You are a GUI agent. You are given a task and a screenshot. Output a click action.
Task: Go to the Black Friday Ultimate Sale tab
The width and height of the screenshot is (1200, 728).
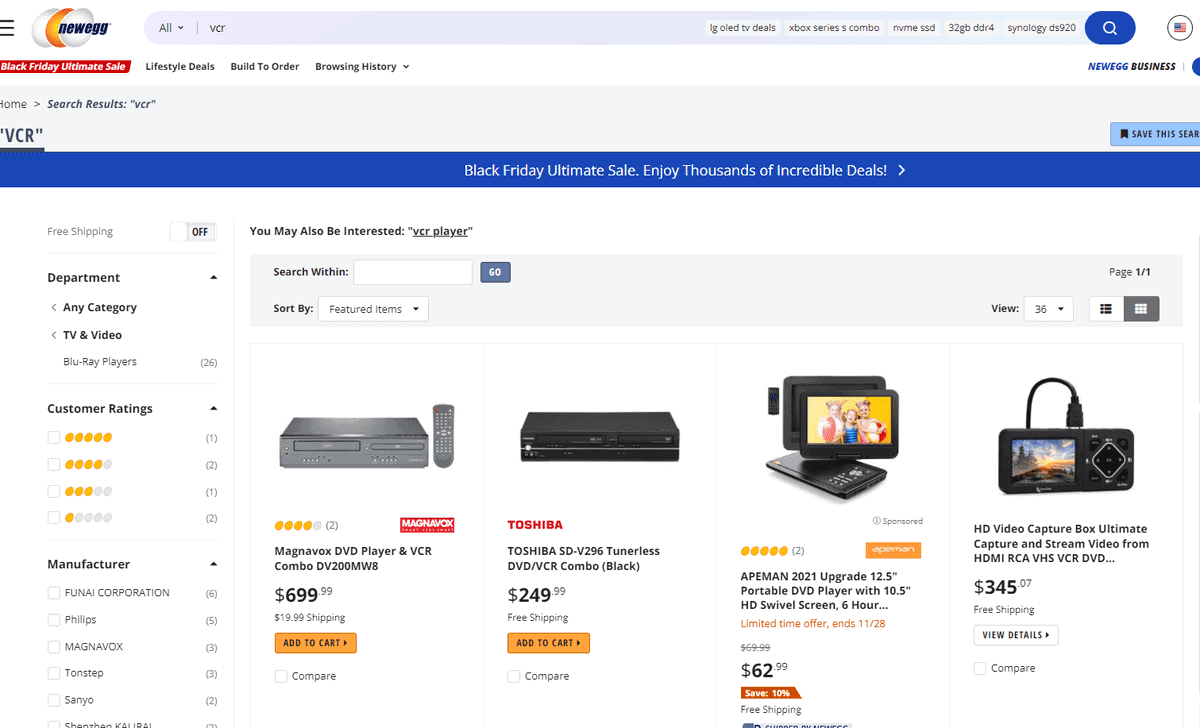(62, 66)
